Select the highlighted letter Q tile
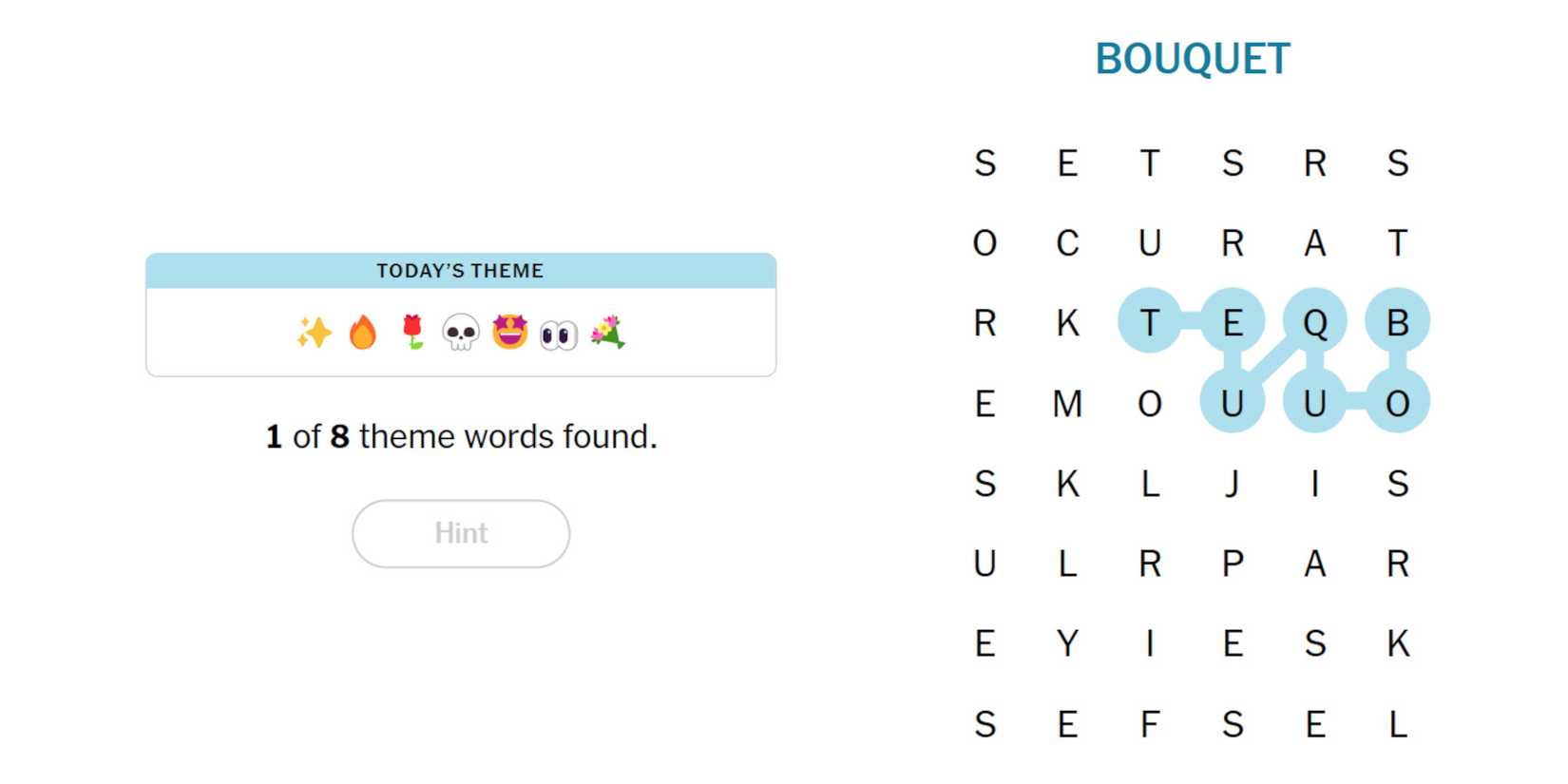The height and width of the screenshot is (784, 1568). point(1315,323)
